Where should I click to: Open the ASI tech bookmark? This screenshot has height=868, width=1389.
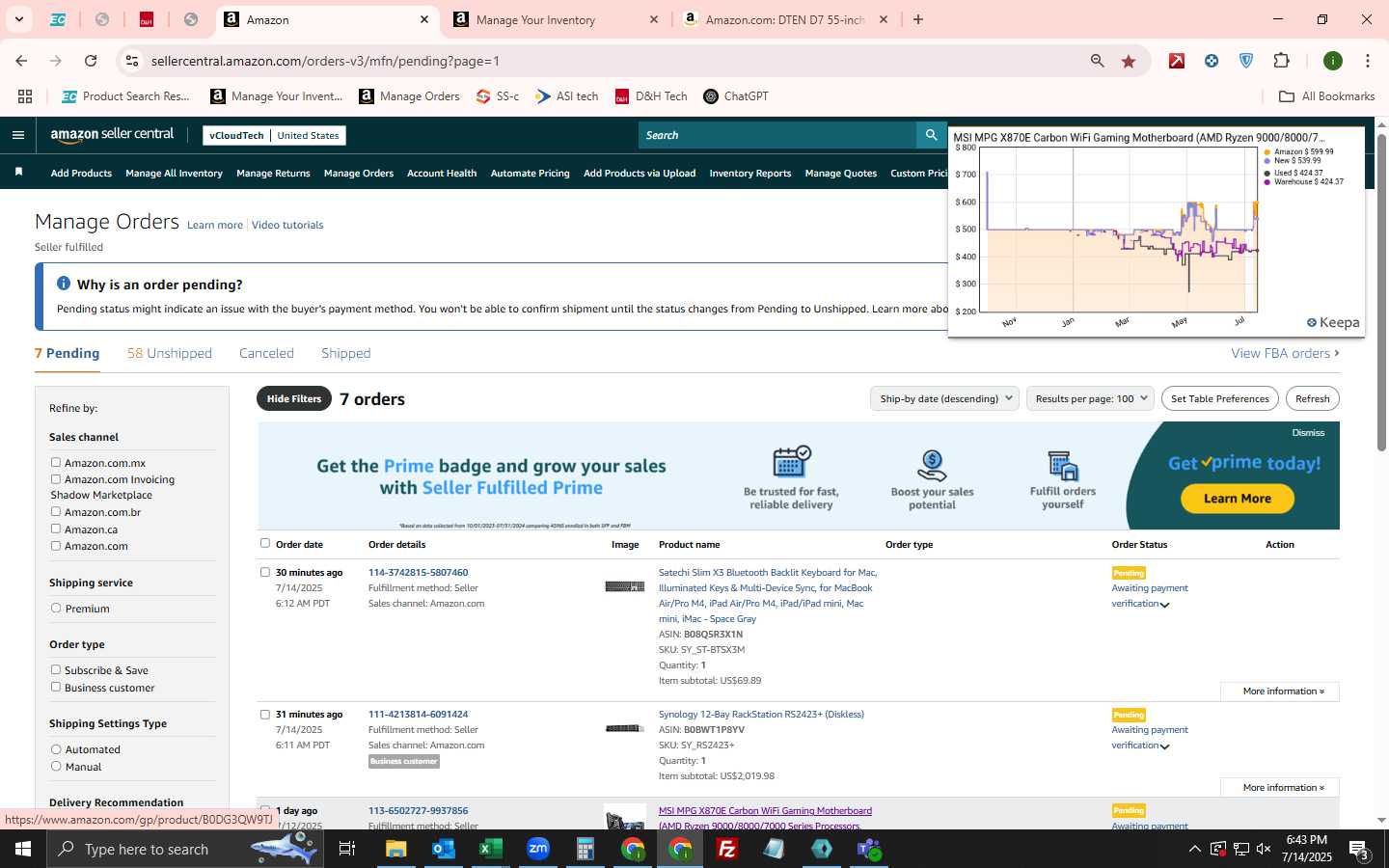(x=567, y=96)
